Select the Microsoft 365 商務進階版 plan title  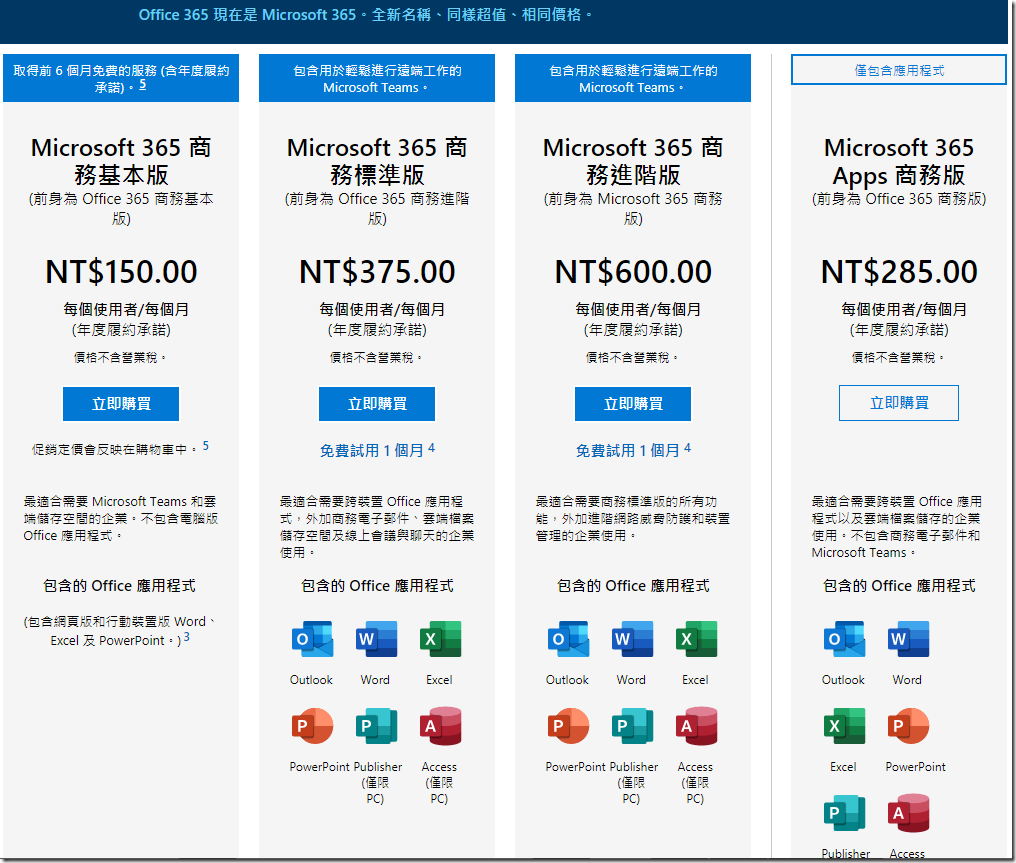[x=633, y=161]
